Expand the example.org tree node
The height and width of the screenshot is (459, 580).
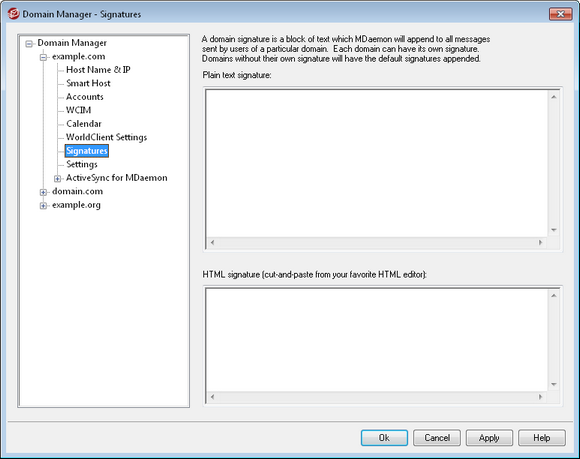[43, 206]
